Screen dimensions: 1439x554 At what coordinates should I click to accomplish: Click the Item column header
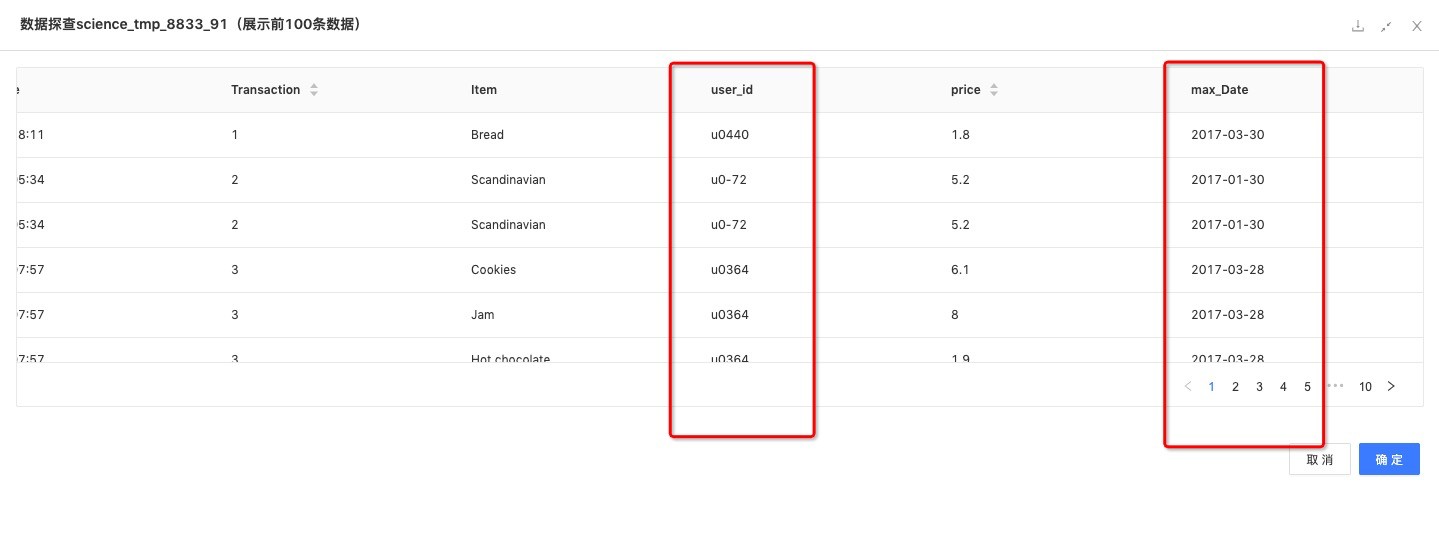pos(484,90)
